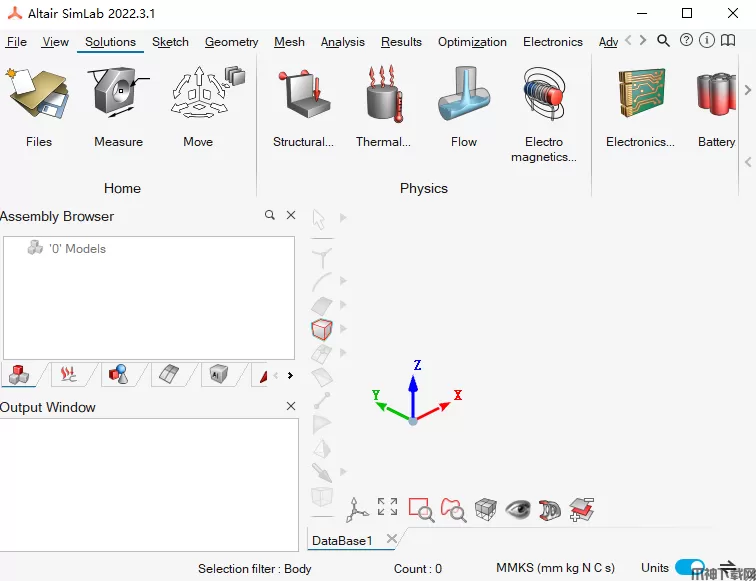Close the Assembly Browser panel
Screen dimensions: 756x581
[291, 215]
